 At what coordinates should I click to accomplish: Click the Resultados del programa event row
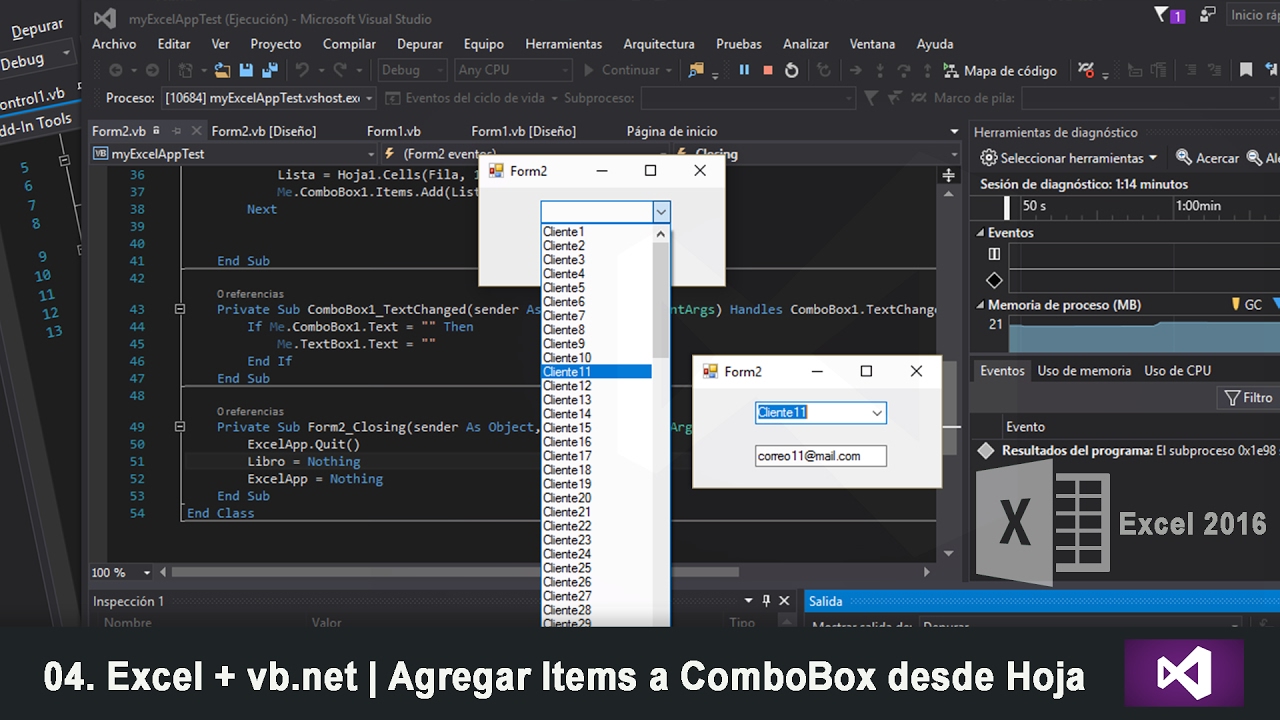coord(1128,451)
